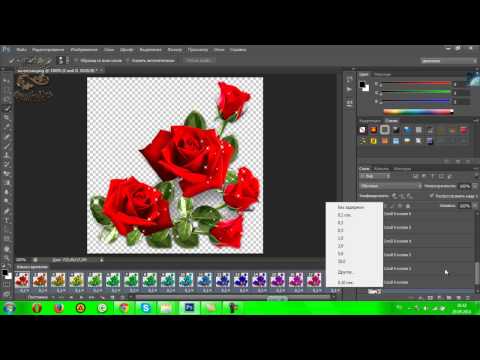This screenshot has width=480, height=360.
Task: Click the zoom percentage field in status bar
Action: [21, 260]
